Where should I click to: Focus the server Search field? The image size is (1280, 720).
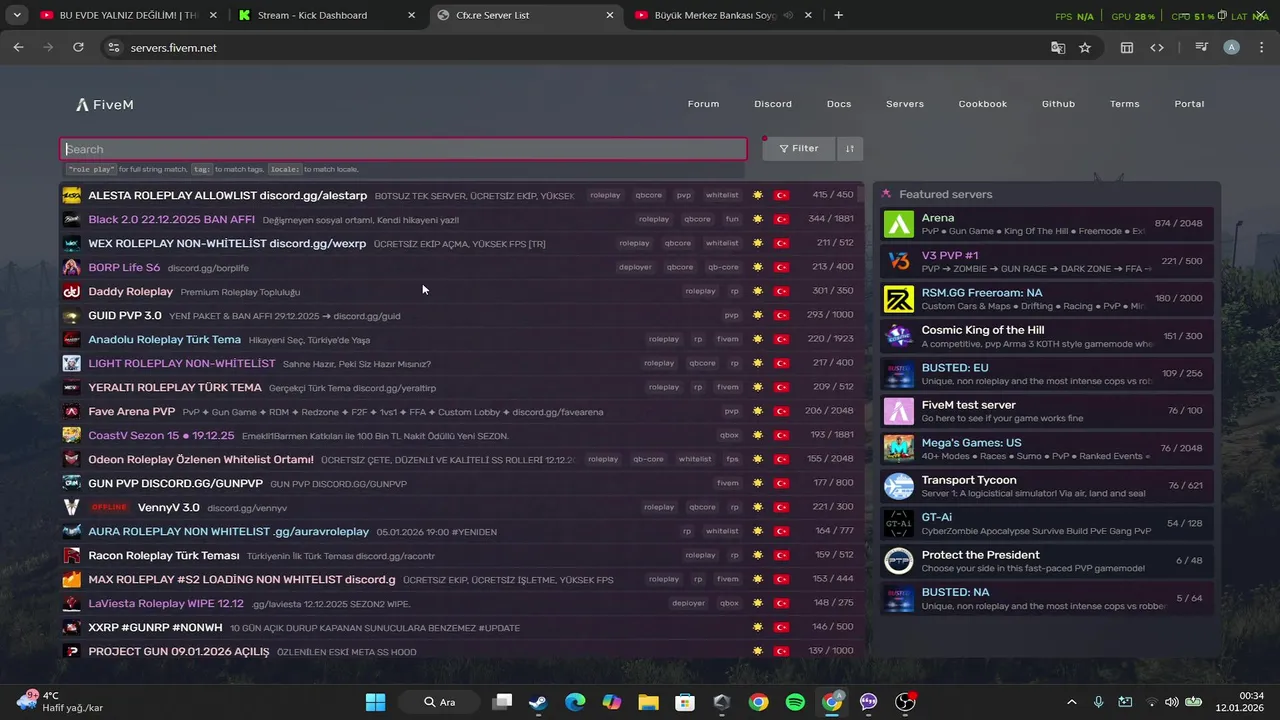coord(403,149)
